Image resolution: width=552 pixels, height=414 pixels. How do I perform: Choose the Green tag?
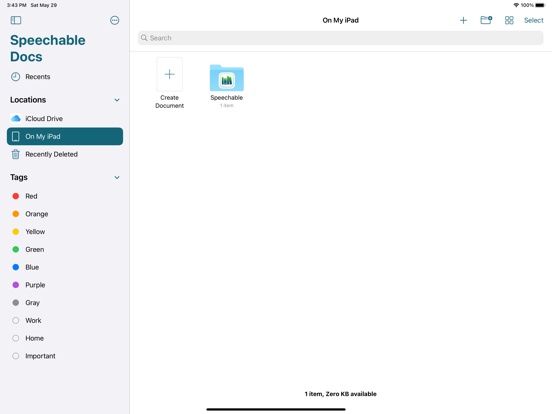point(65,249)
